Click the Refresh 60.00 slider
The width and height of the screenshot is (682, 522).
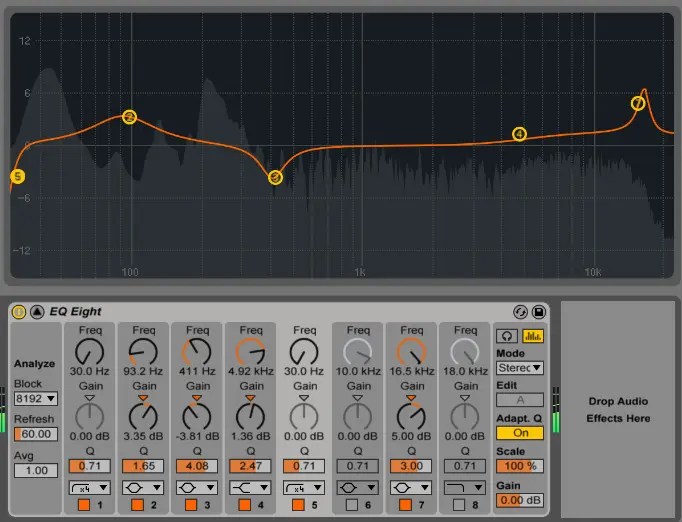(36, 434)
